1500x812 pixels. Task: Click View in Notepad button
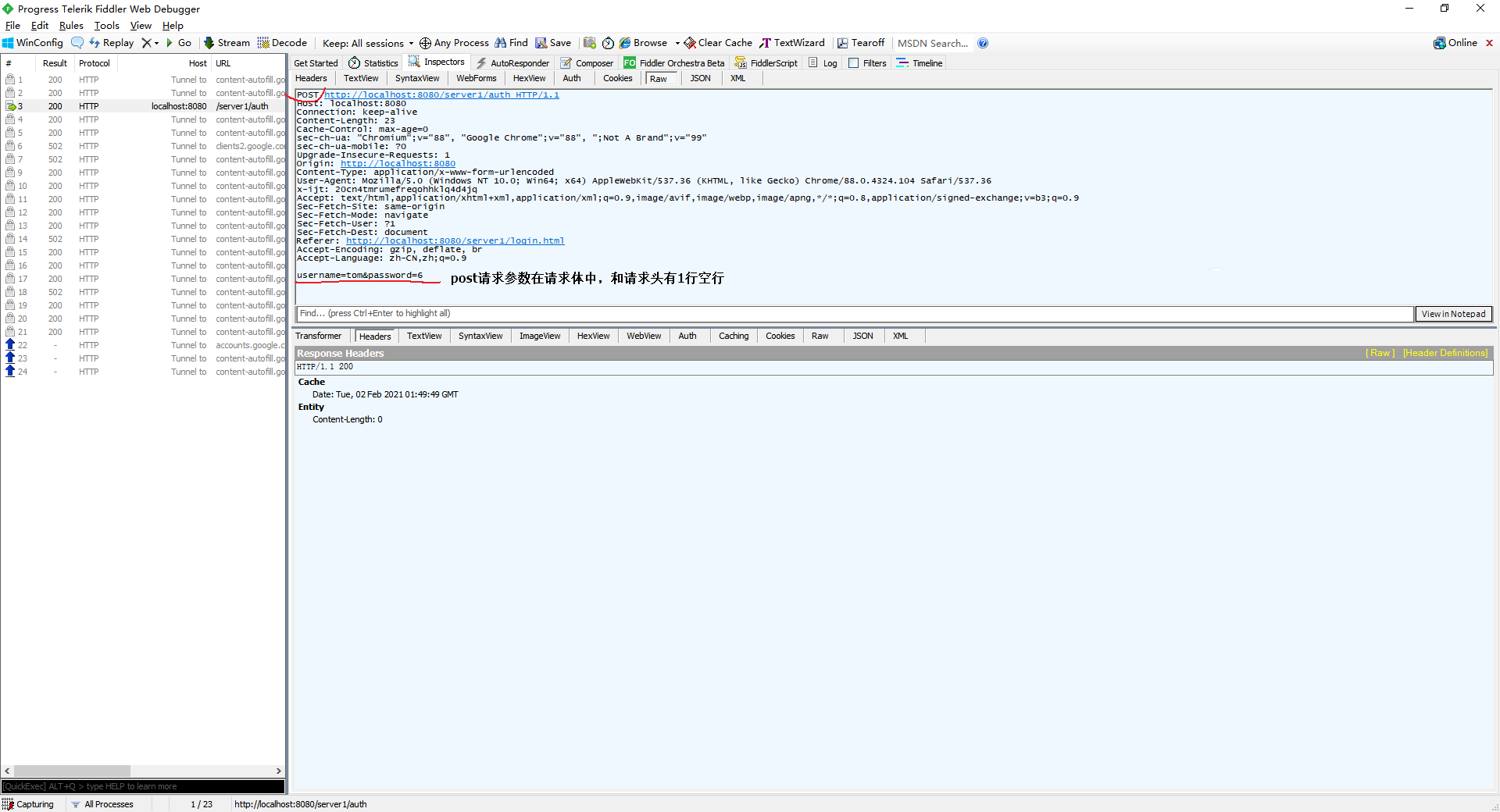point(1453,314)
